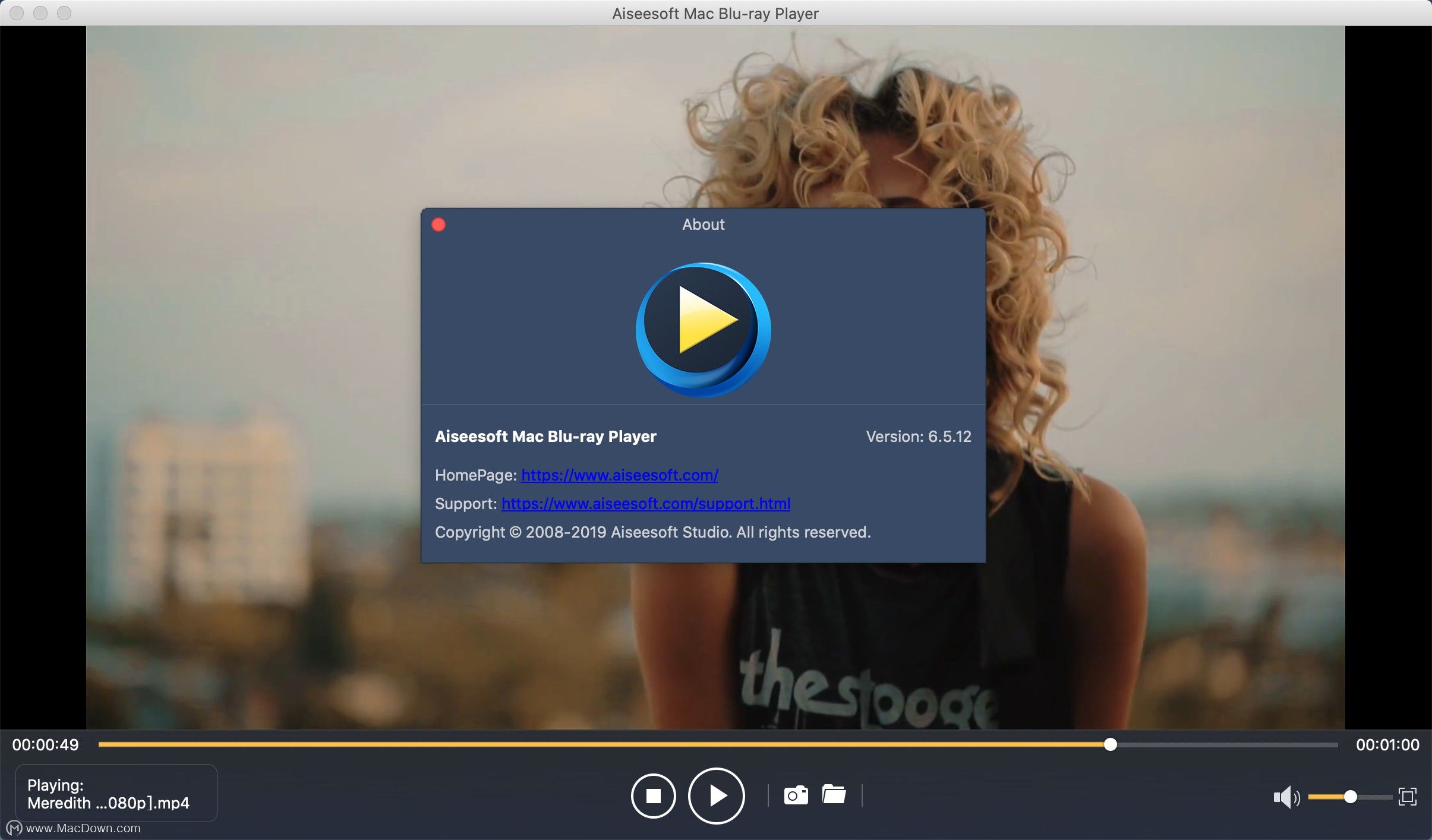1432x840 pixels.
Task: Minimize the main player window
Action: [40, 12]
